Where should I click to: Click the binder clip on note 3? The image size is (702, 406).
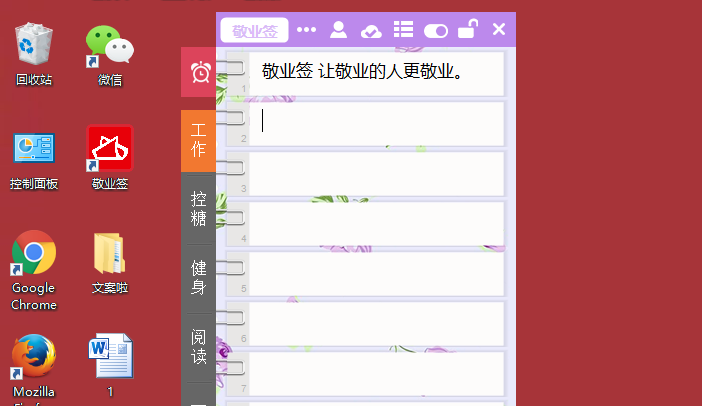click(231, 168)
